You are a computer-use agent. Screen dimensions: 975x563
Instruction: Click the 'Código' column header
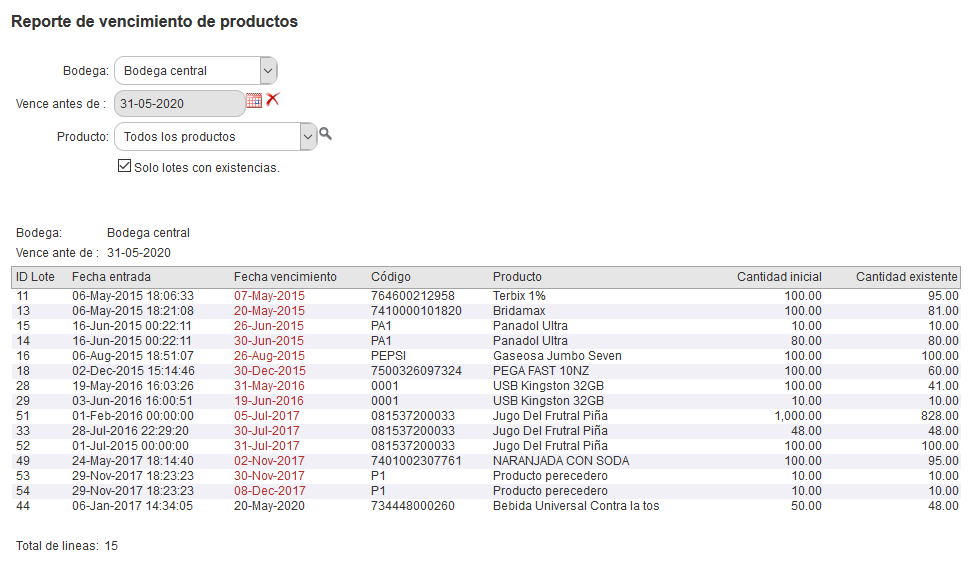pos(391,277)
